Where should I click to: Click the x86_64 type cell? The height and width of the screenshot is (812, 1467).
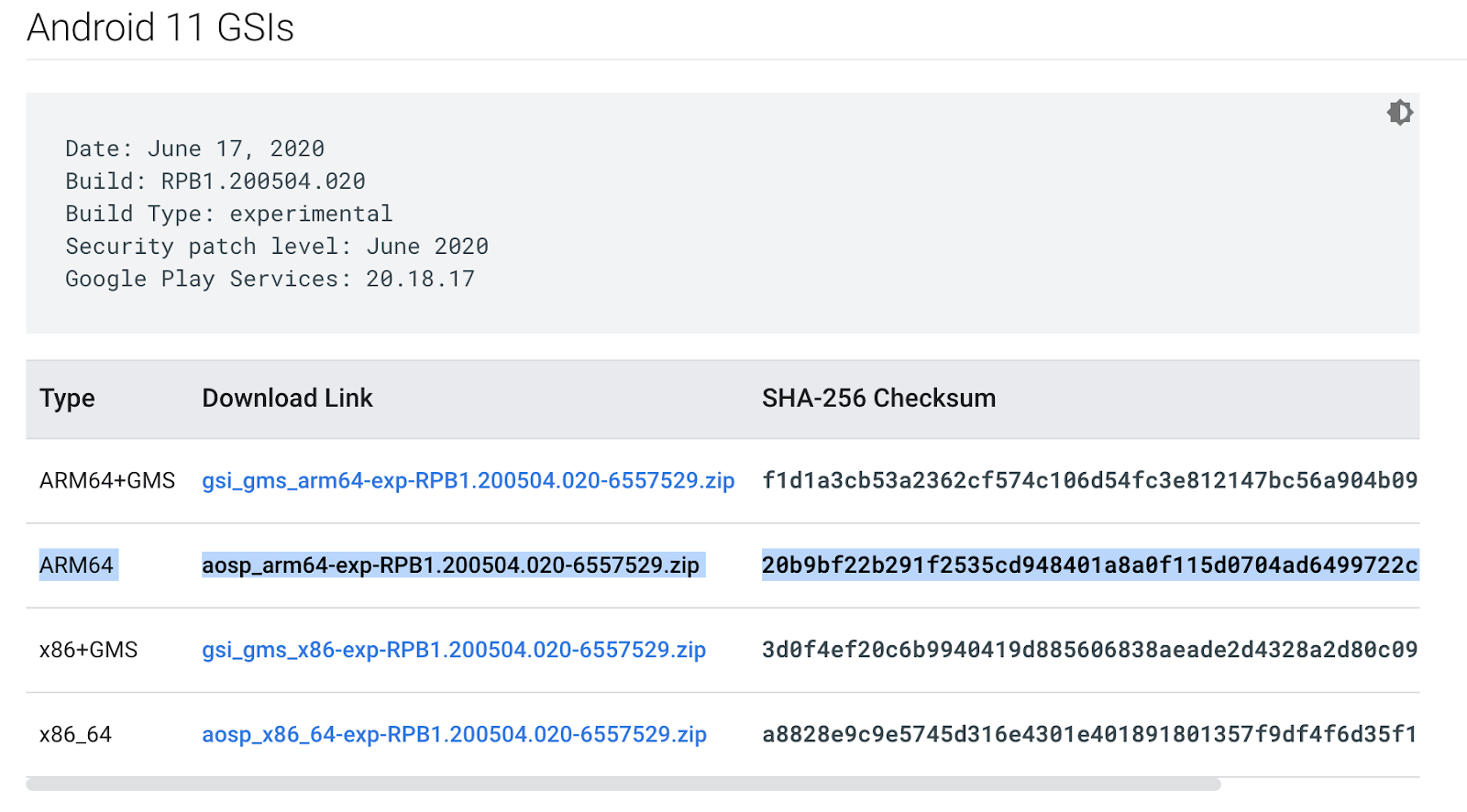click(75, 734)
